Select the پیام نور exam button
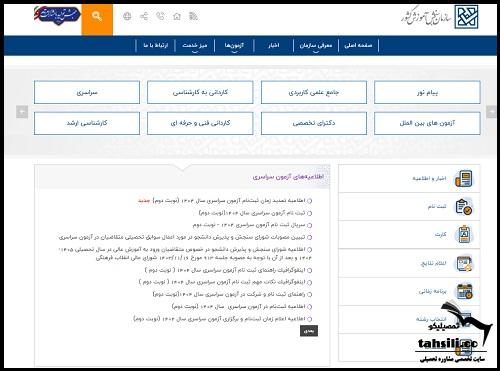This screenshot has width=500, height=371. [427, 92]
